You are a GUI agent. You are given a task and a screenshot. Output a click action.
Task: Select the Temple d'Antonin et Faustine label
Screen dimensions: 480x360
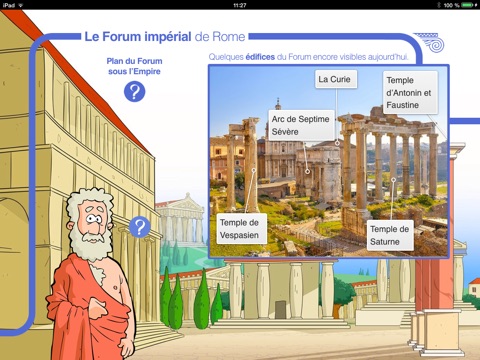coord(410,93)
